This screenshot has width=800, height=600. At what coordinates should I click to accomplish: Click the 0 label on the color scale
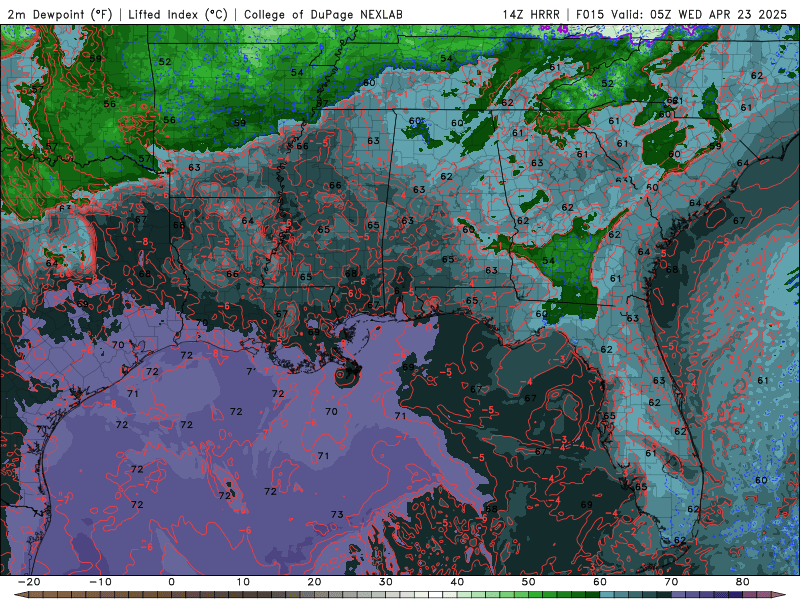171,582
